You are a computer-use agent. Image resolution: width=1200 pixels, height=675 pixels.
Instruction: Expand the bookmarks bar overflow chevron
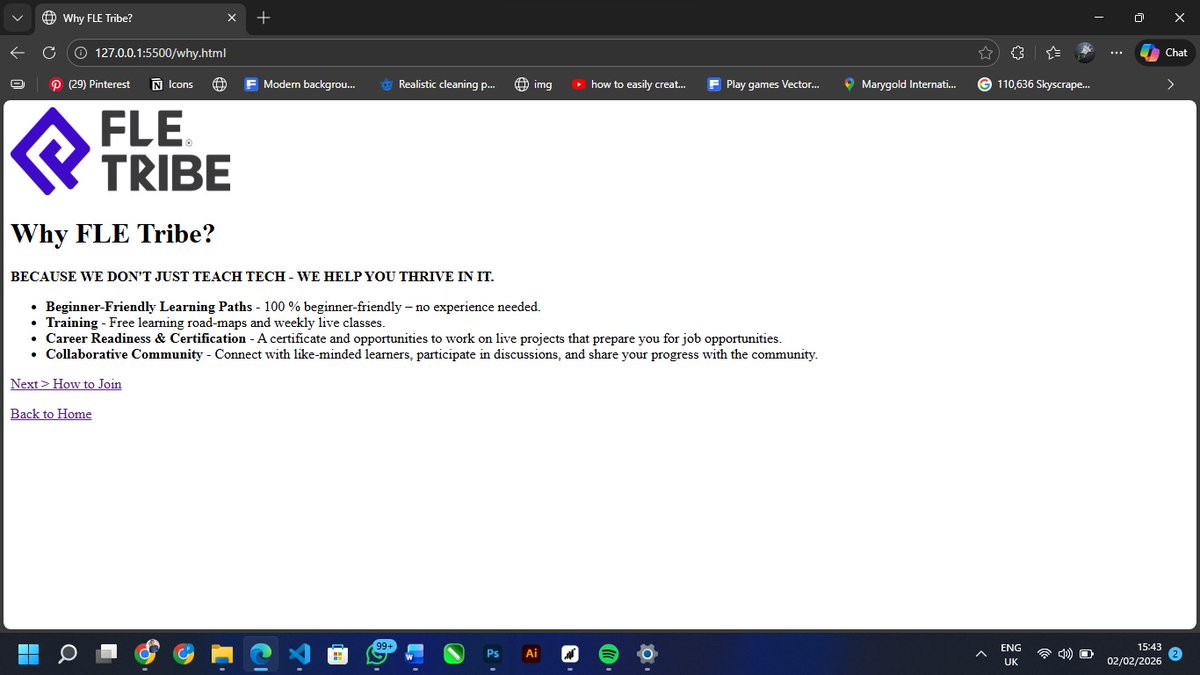pyautogui.click(x=1171, y=85)
